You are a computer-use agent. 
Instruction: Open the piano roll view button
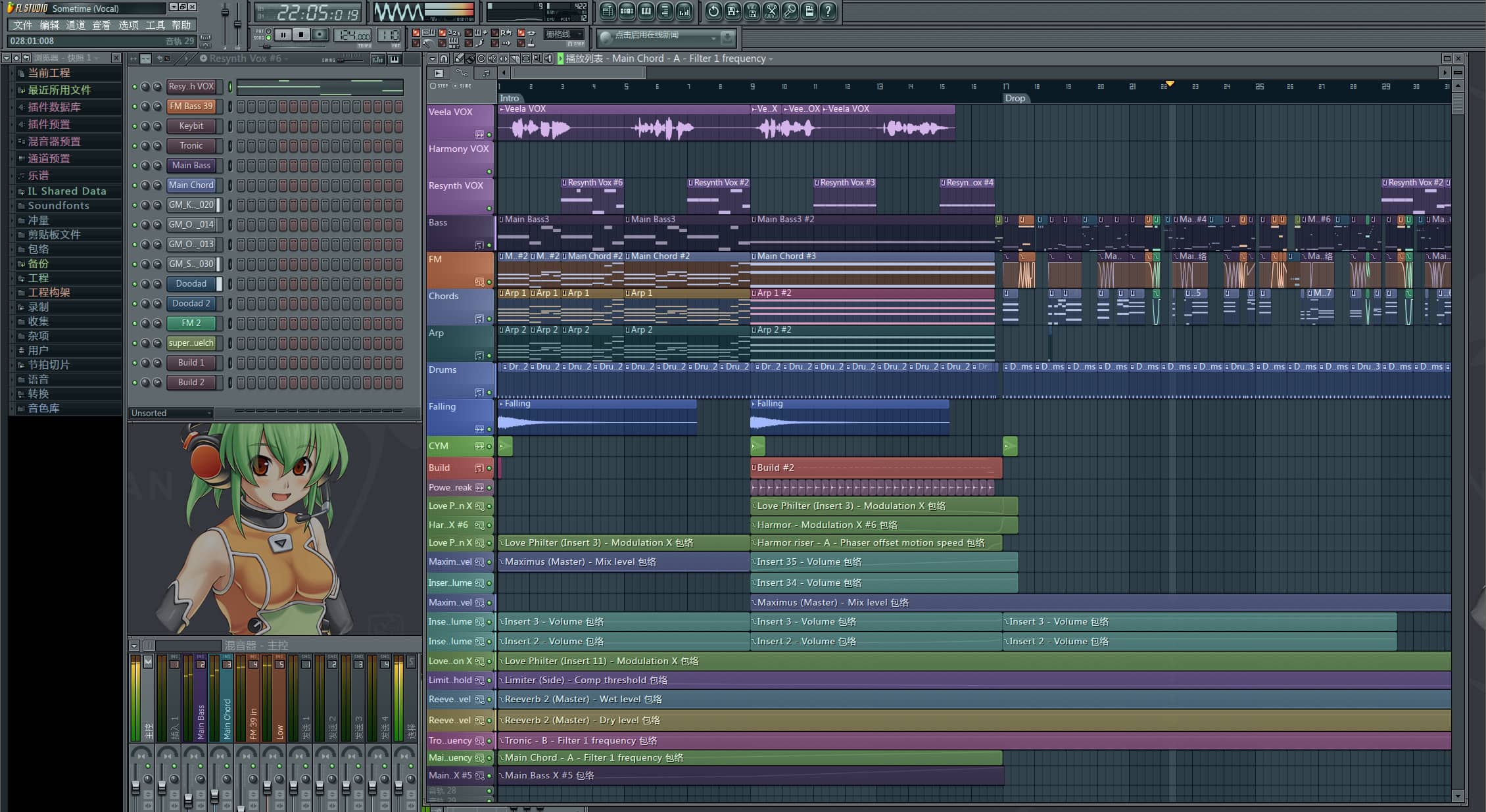pyautogui.click(x=646, y=11)
